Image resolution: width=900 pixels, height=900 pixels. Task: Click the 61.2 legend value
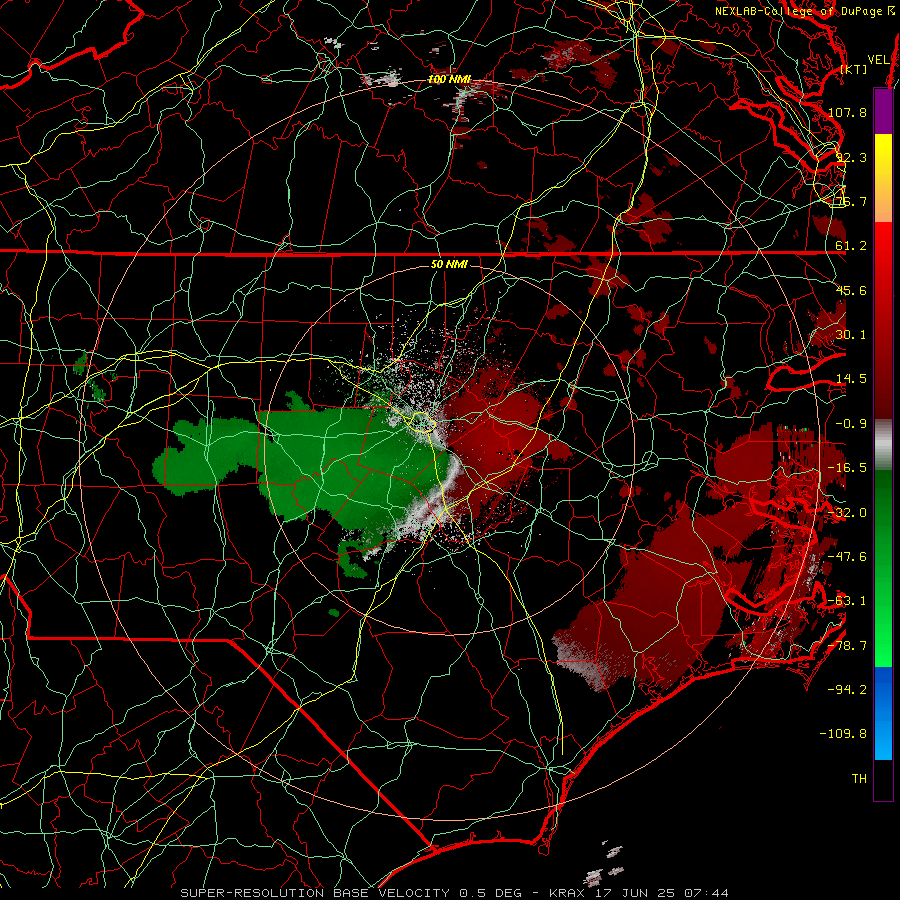pos(851,246)
